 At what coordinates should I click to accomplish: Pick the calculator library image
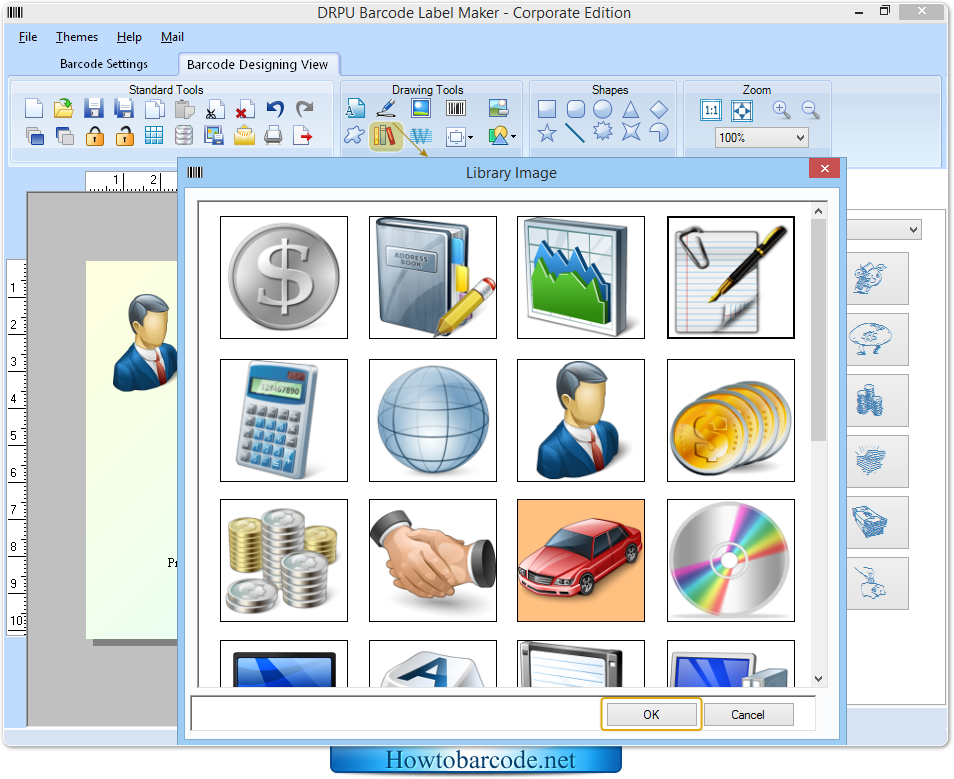pos(284,421)
